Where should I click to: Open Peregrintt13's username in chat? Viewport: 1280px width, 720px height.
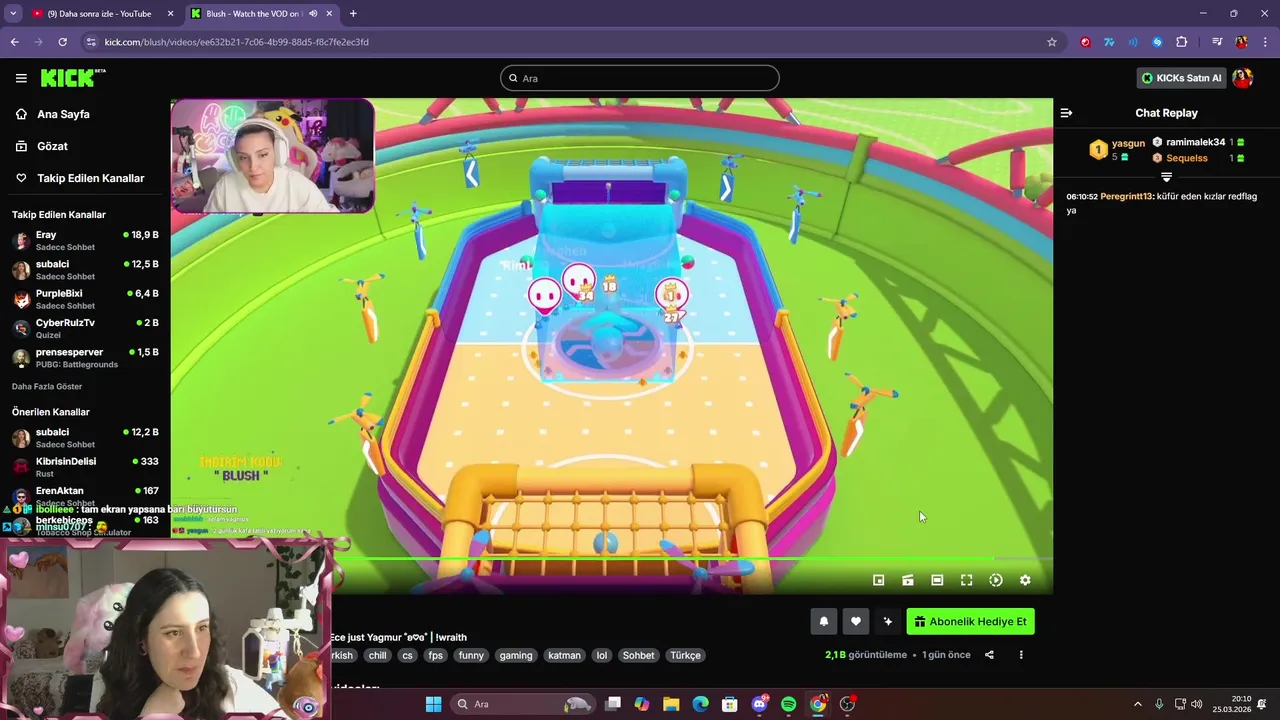coord(1126,196)
